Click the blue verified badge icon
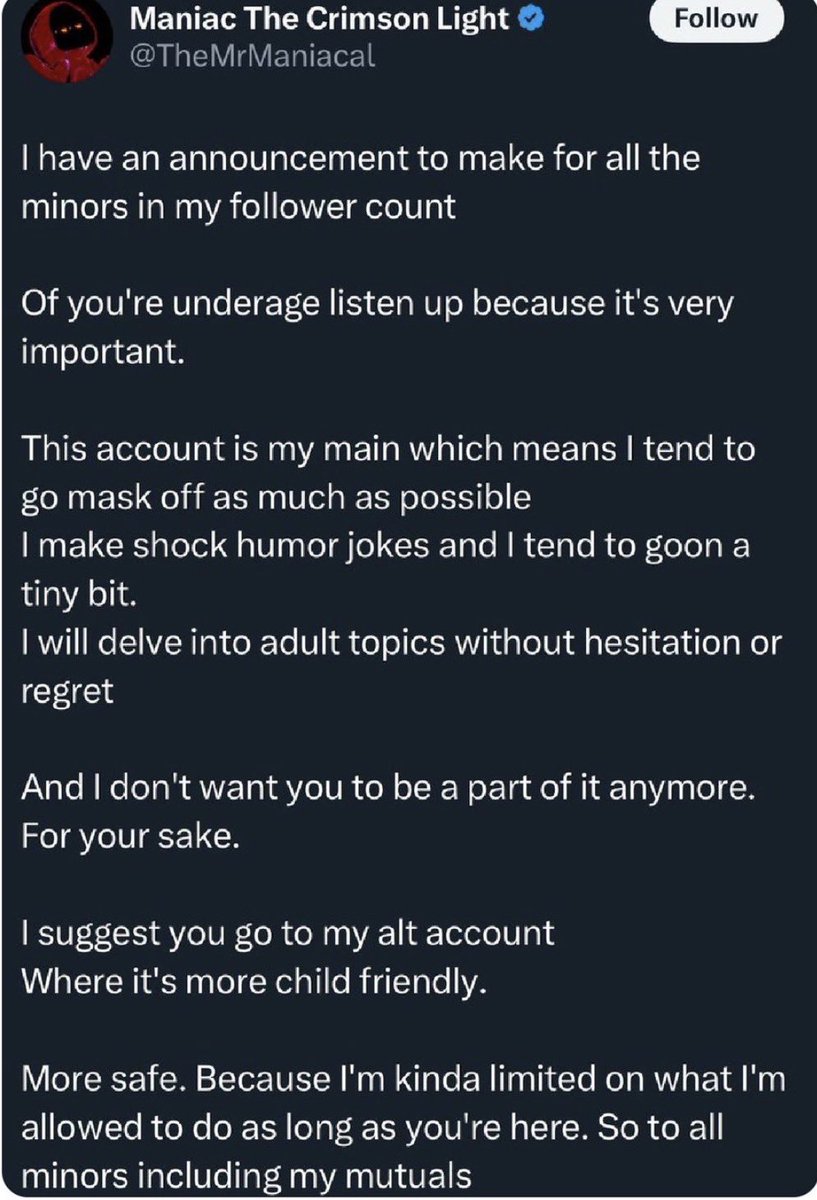 click(x=531, y=19)
